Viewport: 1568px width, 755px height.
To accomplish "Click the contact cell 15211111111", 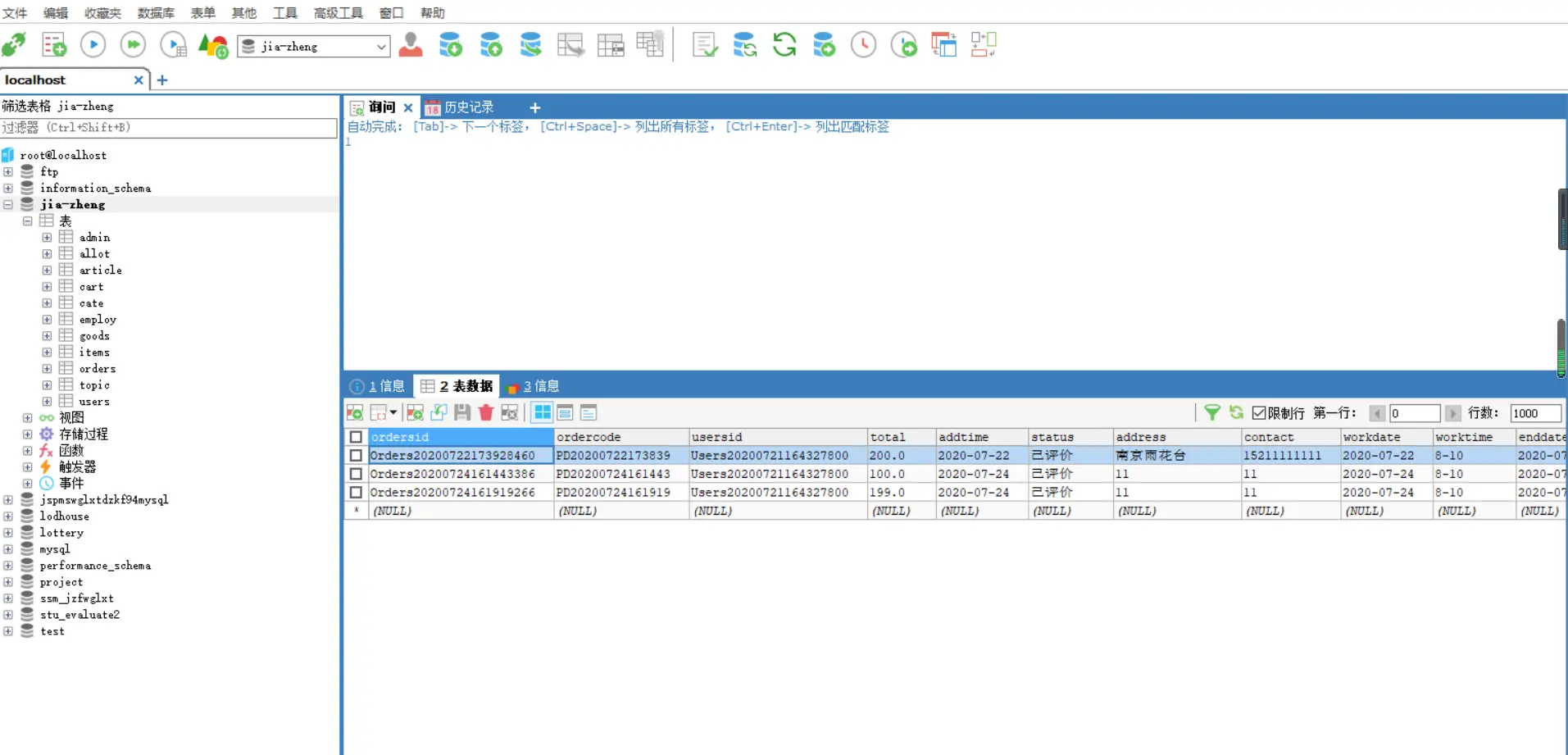I will click(1290, 455).
